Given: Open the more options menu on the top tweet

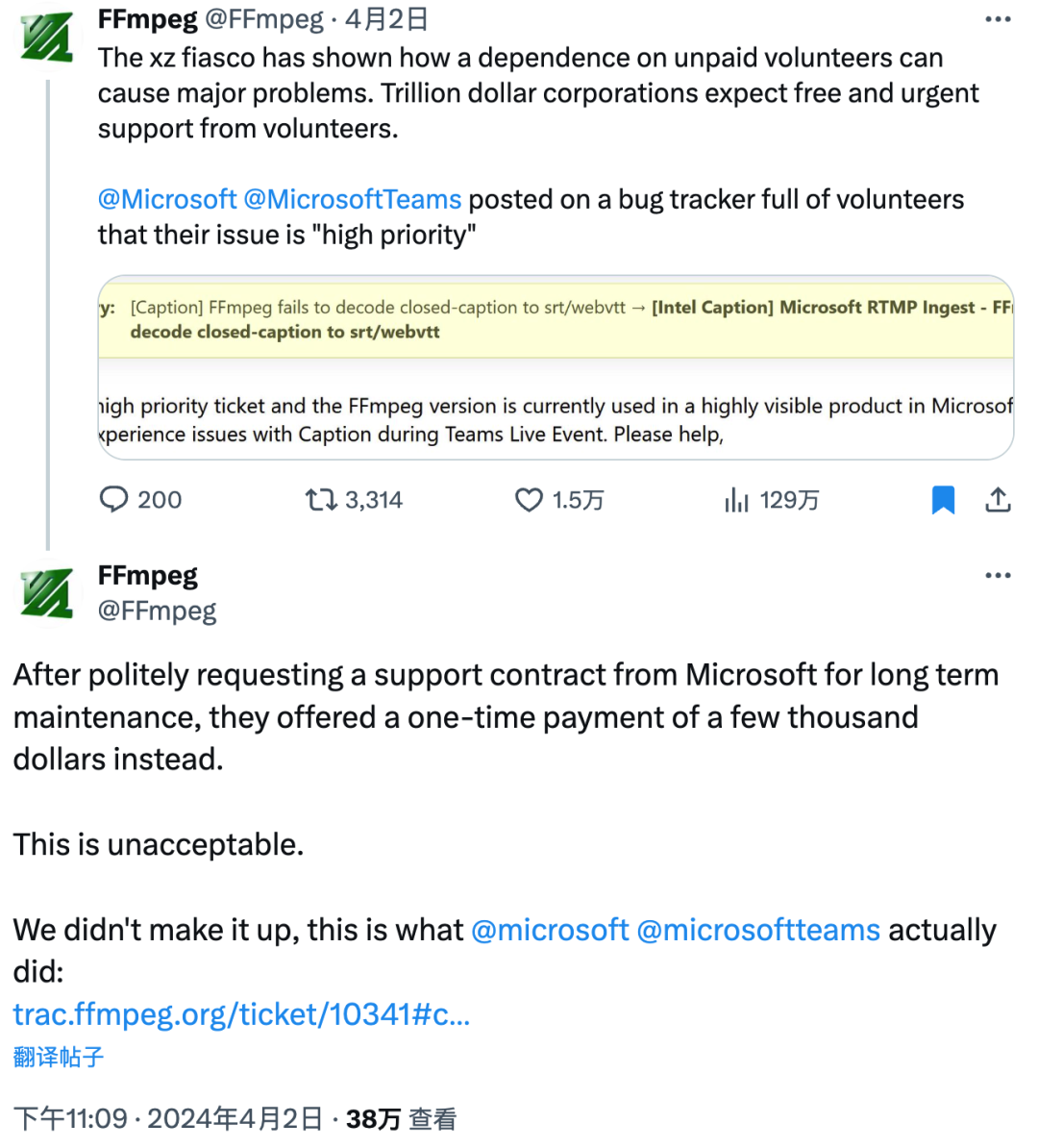Looking at the screenshot, I should pyautogui.click(x=997, y=19).
